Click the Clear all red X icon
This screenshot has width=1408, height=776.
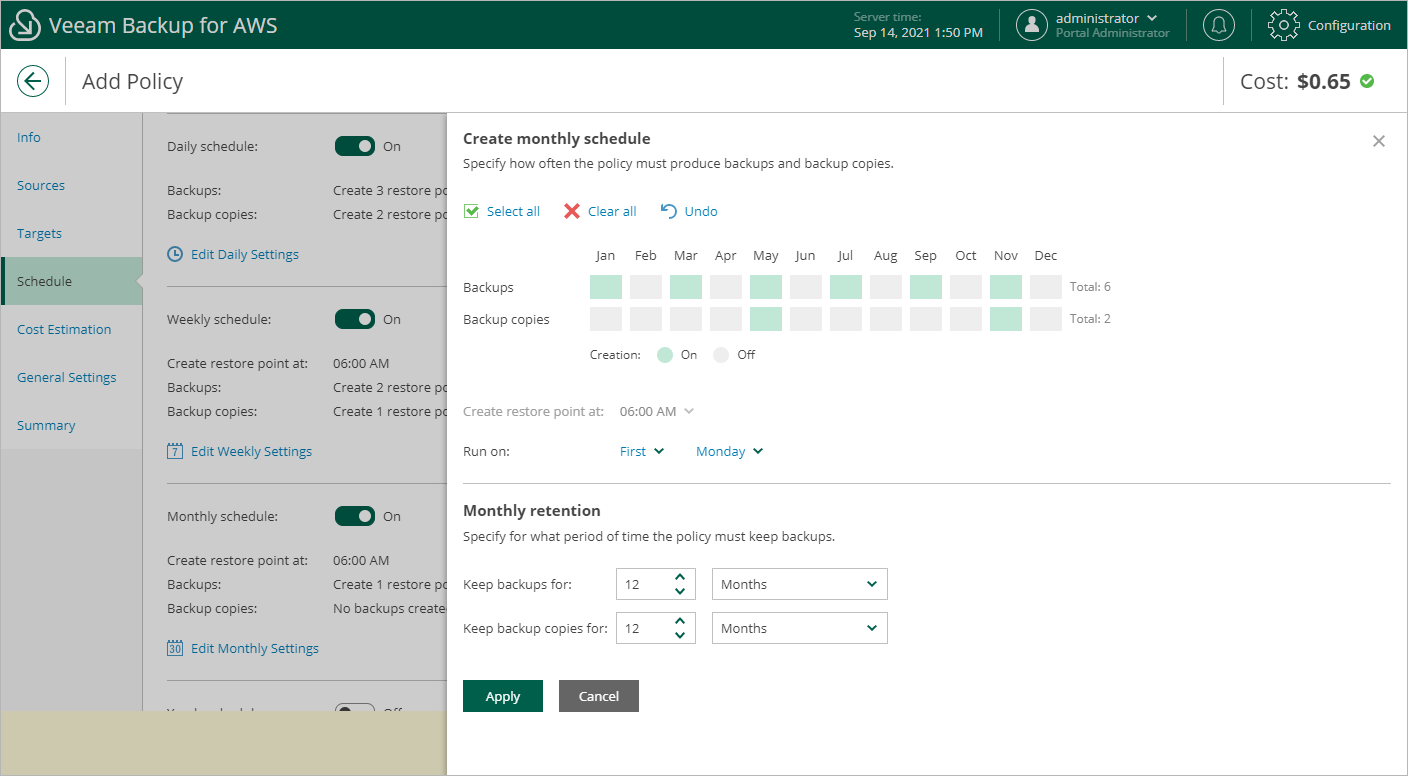click(572, 211)
